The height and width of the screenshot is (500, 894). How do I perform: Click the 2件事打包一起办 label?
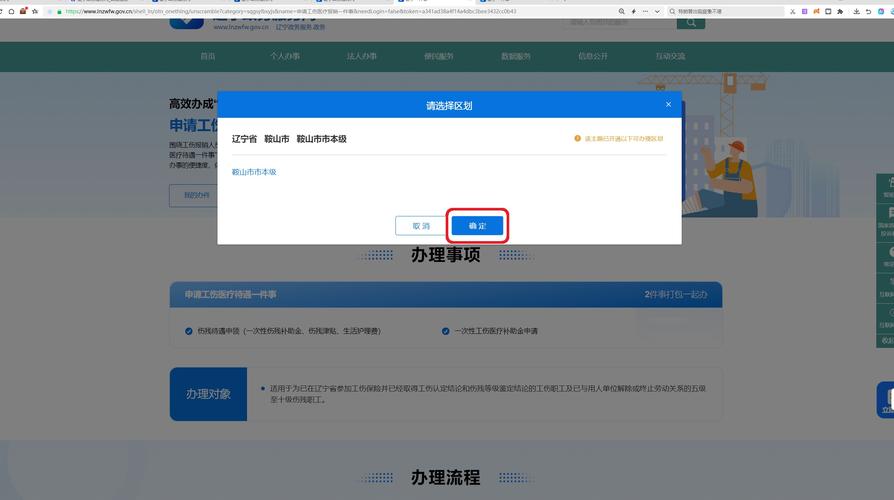coord(676,295)
